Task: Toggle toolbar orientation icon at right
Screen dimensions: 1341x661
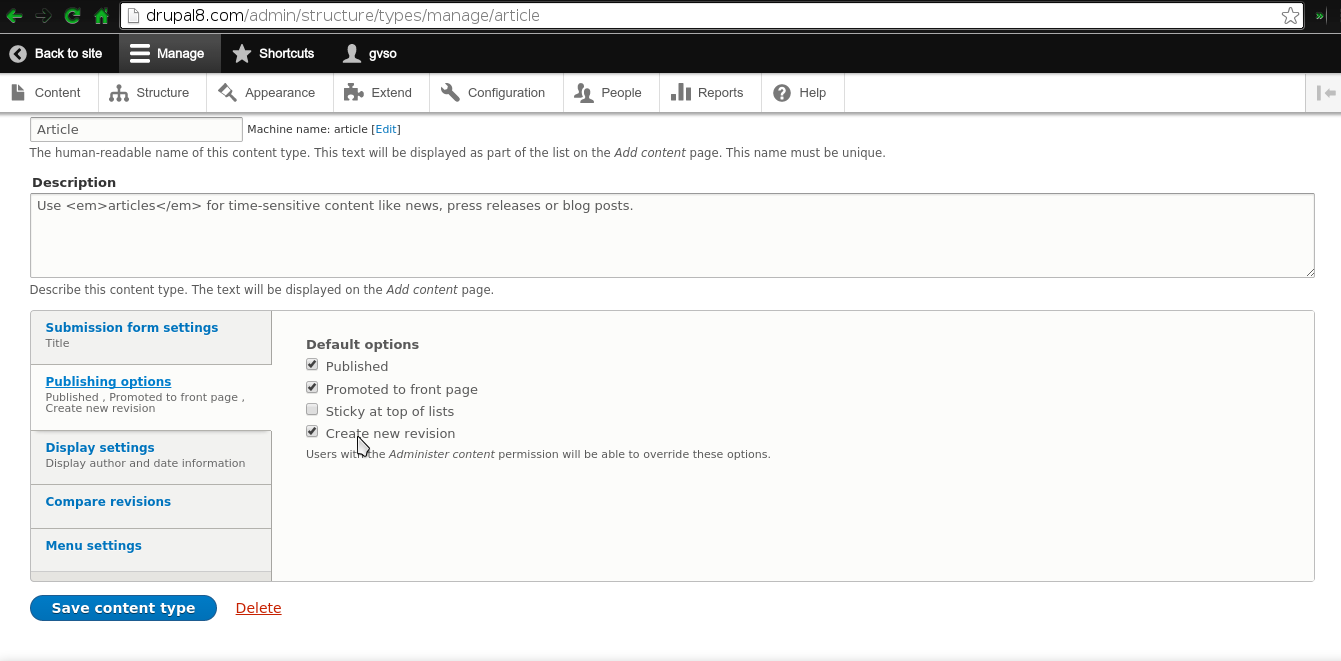Action: tap(1326, 93)
